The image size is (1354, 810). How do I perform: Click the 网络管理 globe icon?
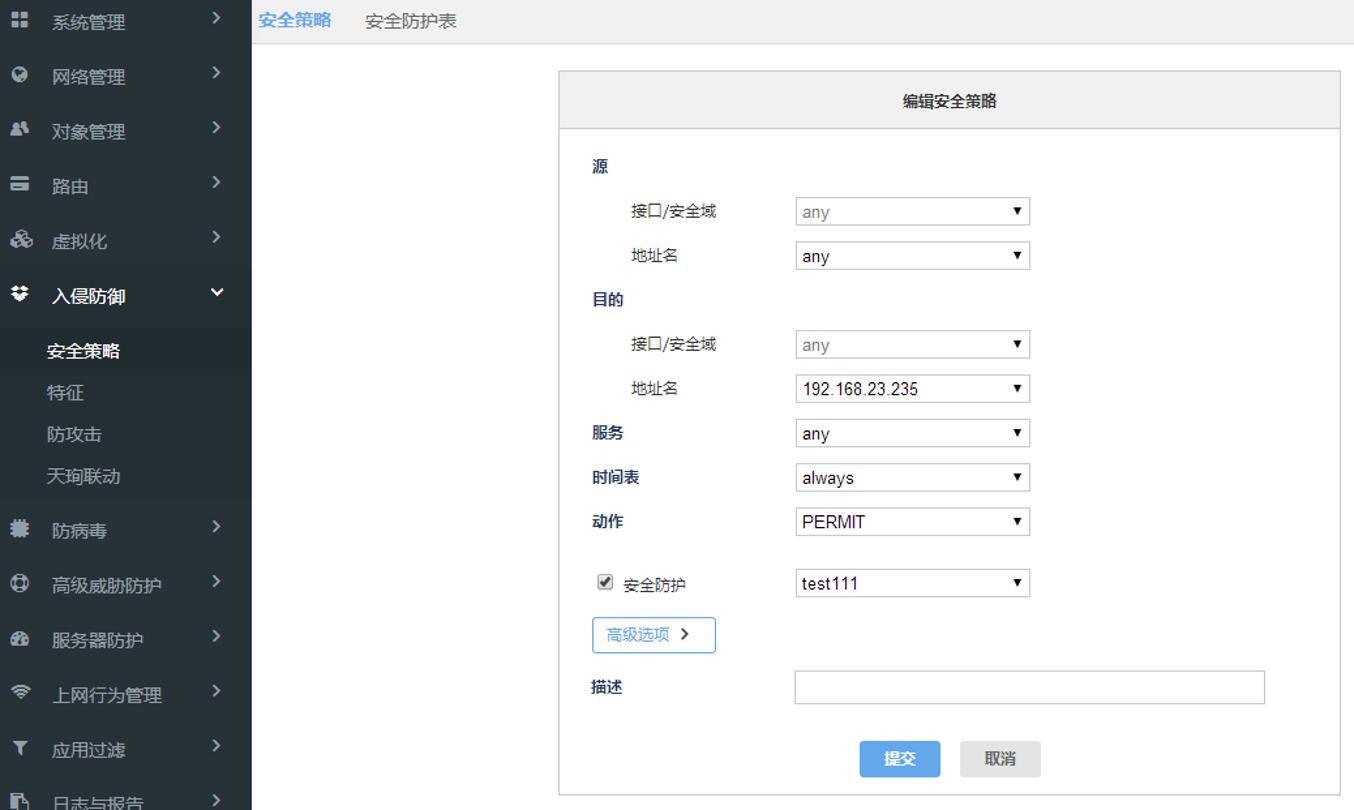(20, 75)
